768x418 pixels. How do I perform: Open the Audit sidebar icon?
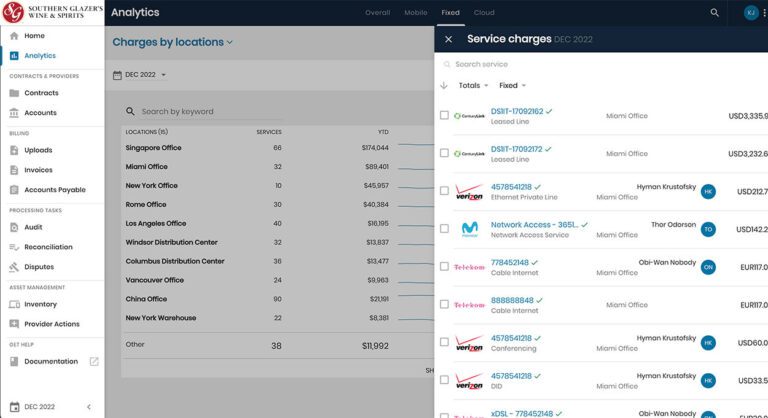[14, 227]
